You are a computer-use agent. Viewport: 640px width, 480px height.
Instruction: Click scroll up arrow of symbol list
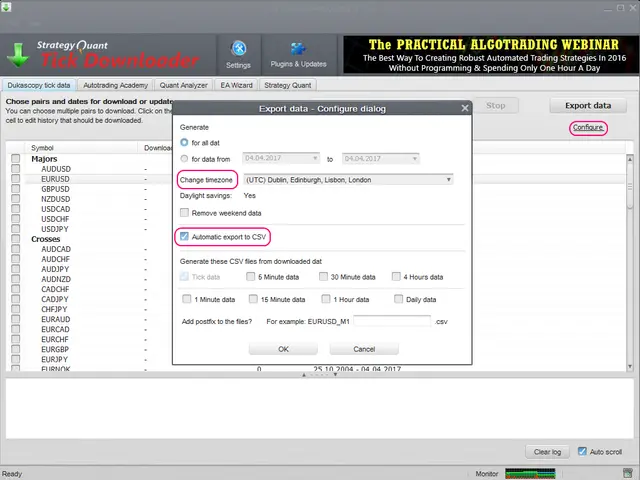pyautogui.click(x=629, y=159)
